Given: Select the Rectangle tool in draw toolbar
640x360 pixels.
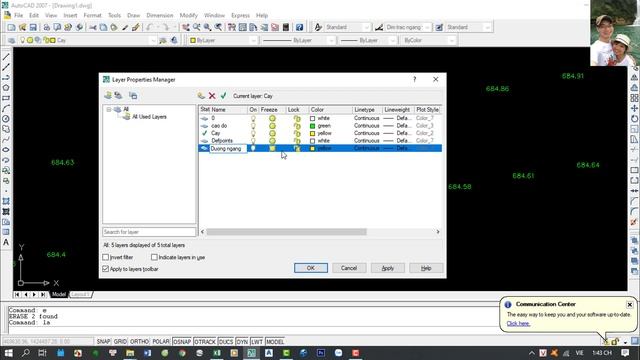Looking at the screenshot, I should click(6, 98).
